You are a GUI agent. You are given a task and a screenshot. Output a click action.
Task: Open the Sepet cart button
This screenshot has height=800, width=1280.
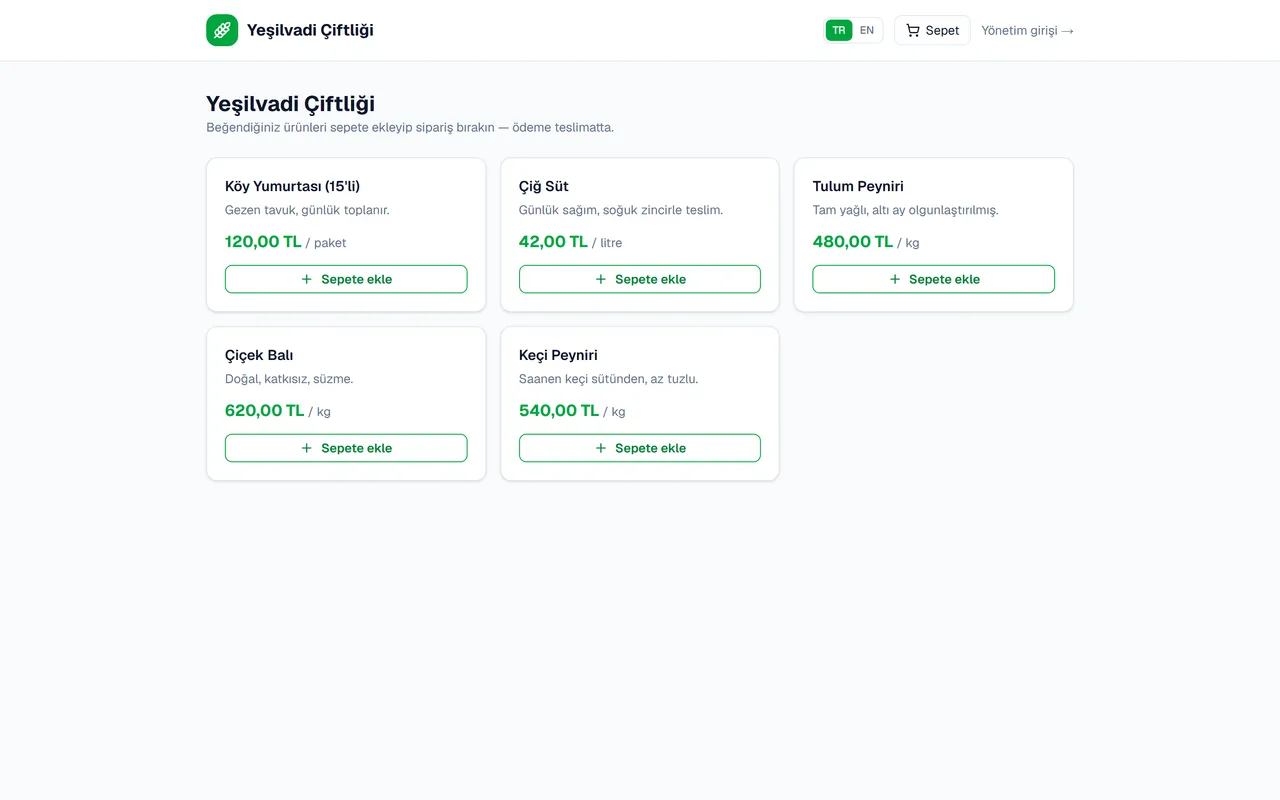pyautogui.click(x=932, y=30)
